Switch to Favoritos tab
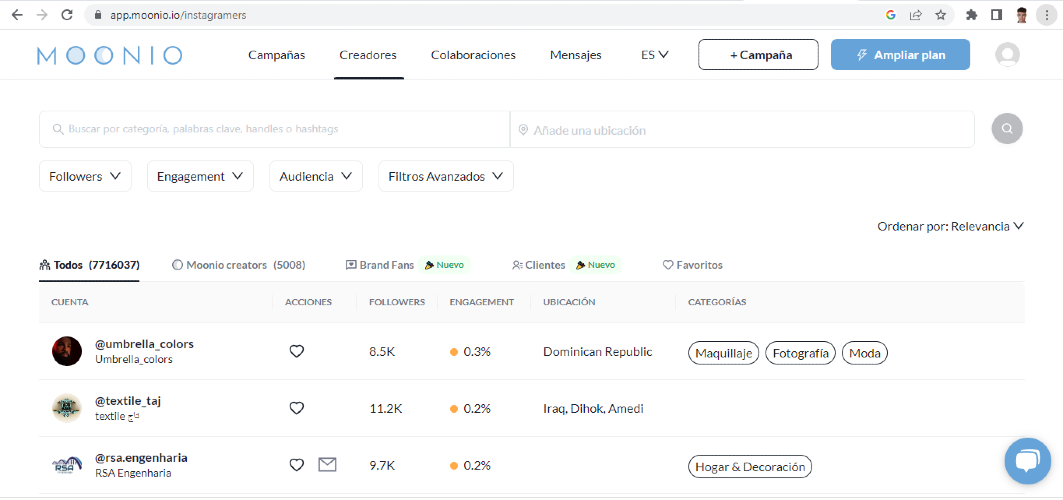 (693, 265)
